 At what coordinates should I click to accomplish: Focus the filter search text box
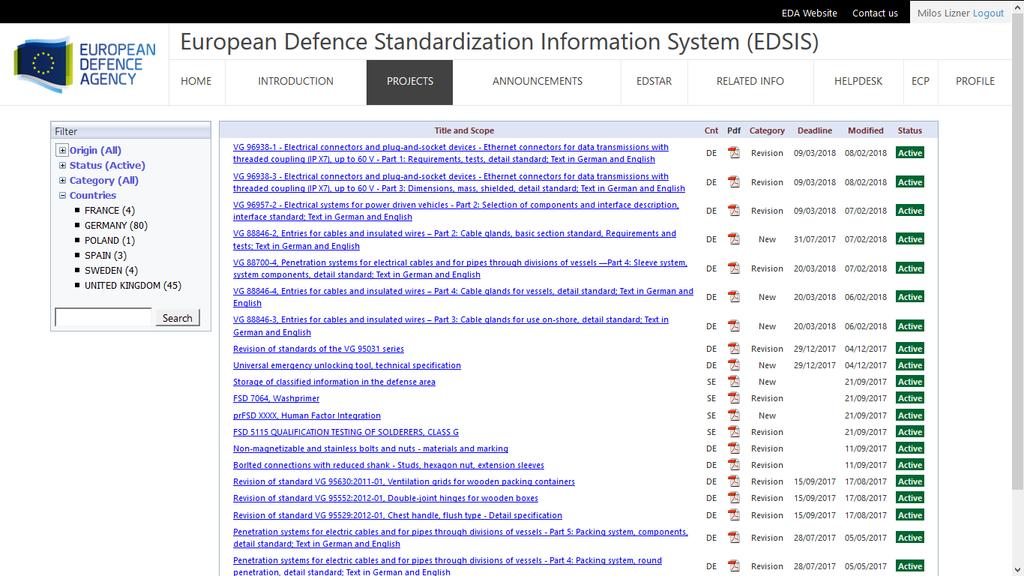(x=103, y=317)
